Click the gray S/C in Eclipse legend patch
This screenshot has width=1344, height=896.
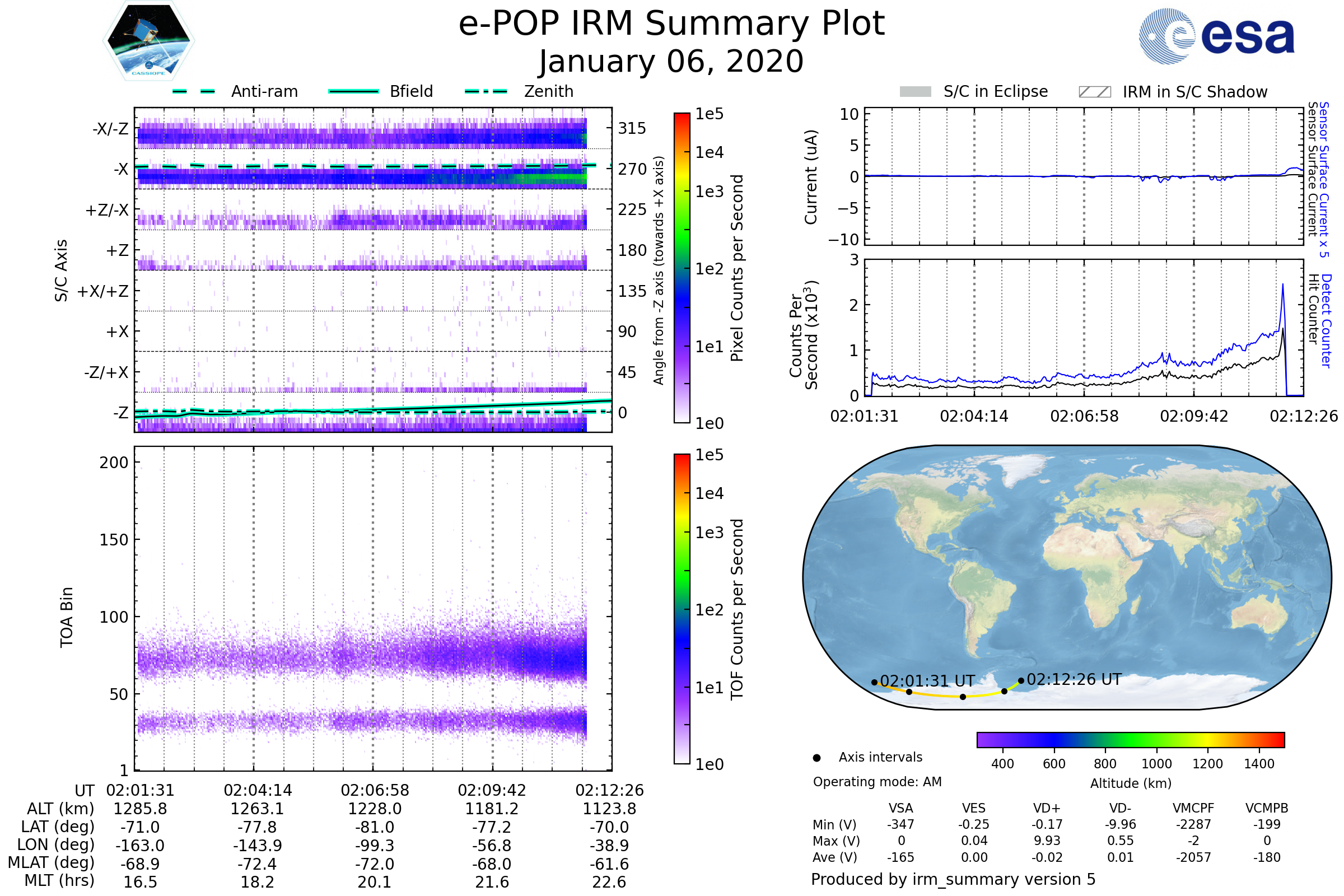pos(915,92)
